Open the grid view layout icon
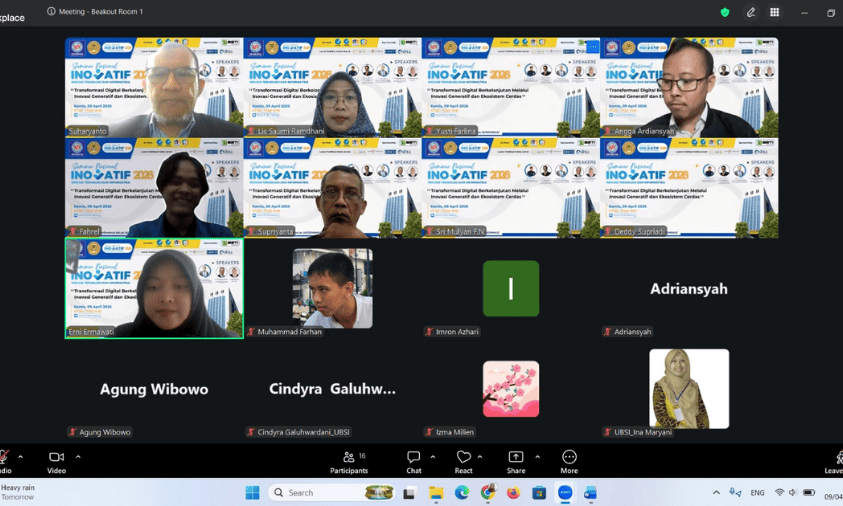This screenshot has width=843, height=506. click(774, 12)
